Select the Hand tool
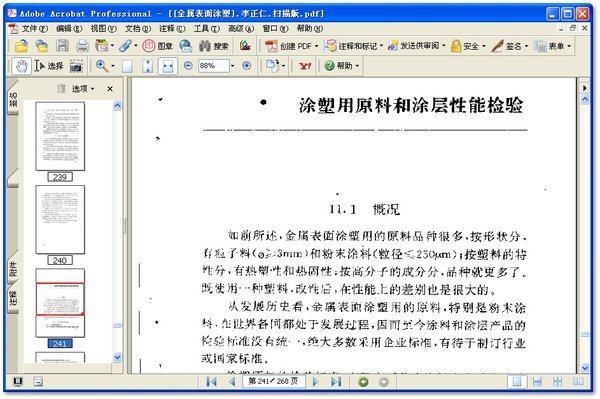The image size is (600, 399). tap(21, 66)
